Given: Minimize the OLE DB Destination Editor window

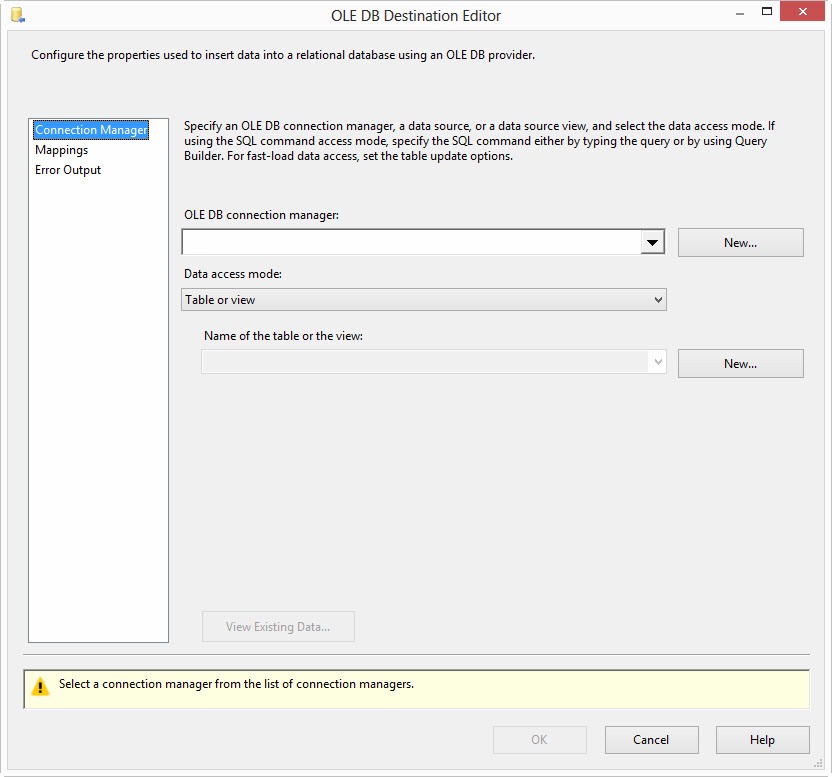Looking at the screenshot, I should [x=740, y=13].
